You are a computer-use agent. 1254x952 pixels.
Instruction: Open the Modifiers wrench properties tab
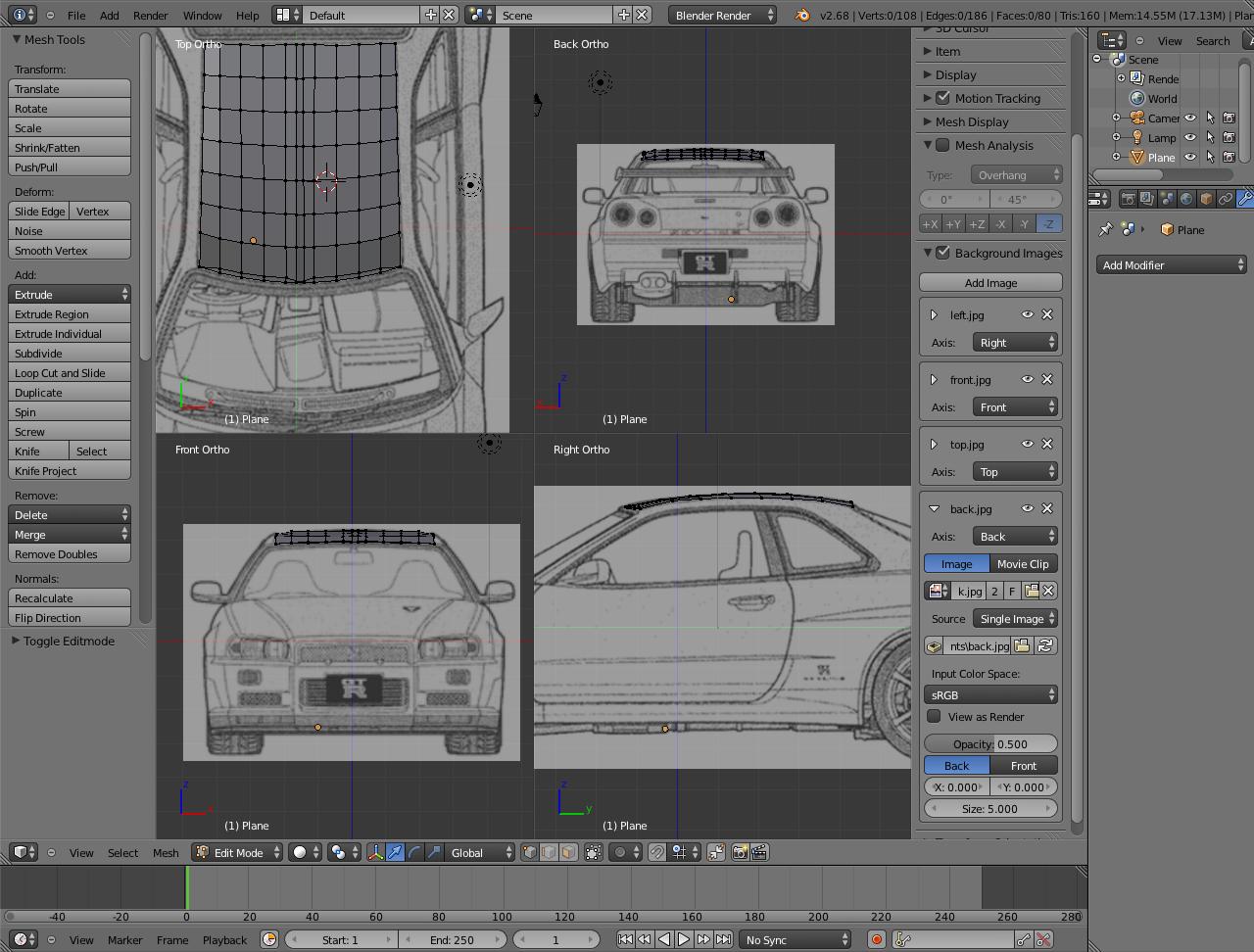click(x=1244, y=199)
